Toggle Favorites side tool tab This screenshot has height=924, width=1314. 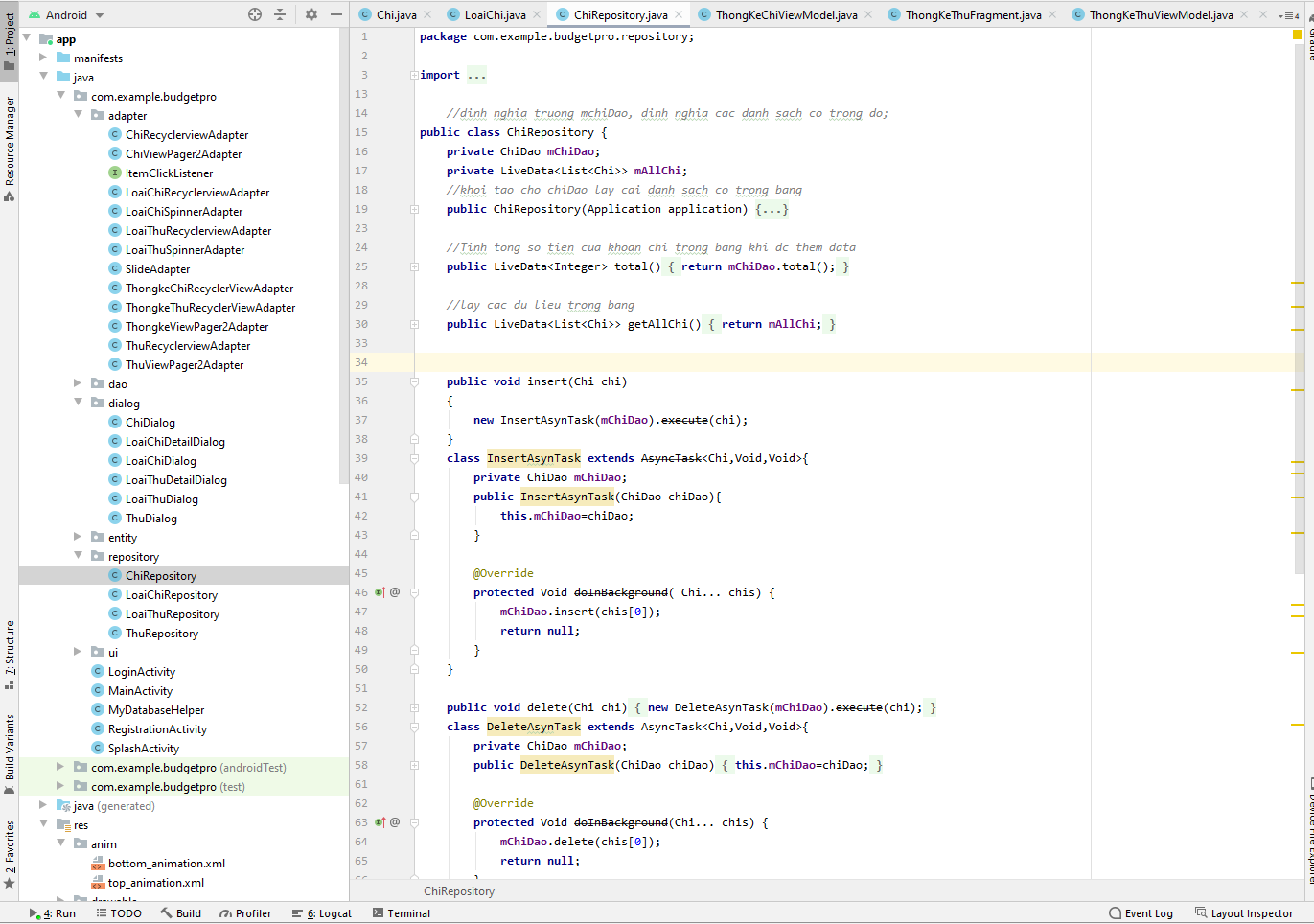point(10,854)
